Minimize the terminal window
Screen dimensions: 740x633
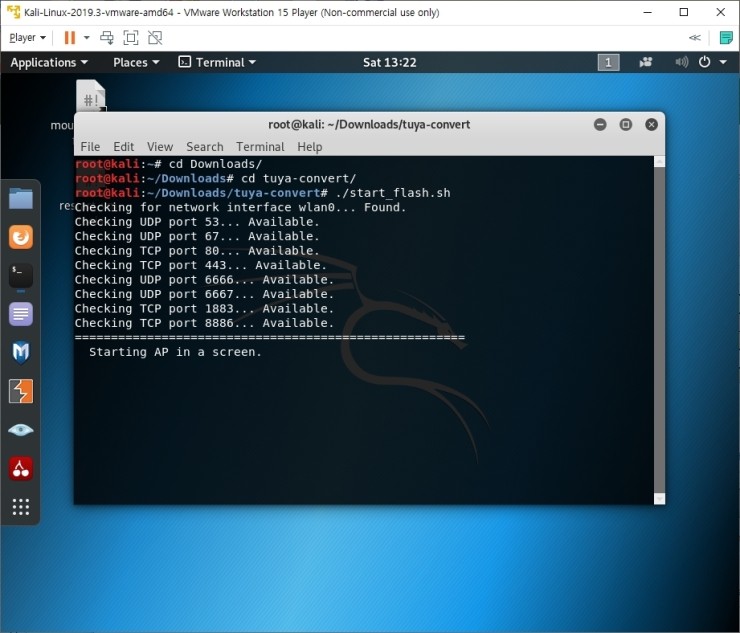pos(600,125)
